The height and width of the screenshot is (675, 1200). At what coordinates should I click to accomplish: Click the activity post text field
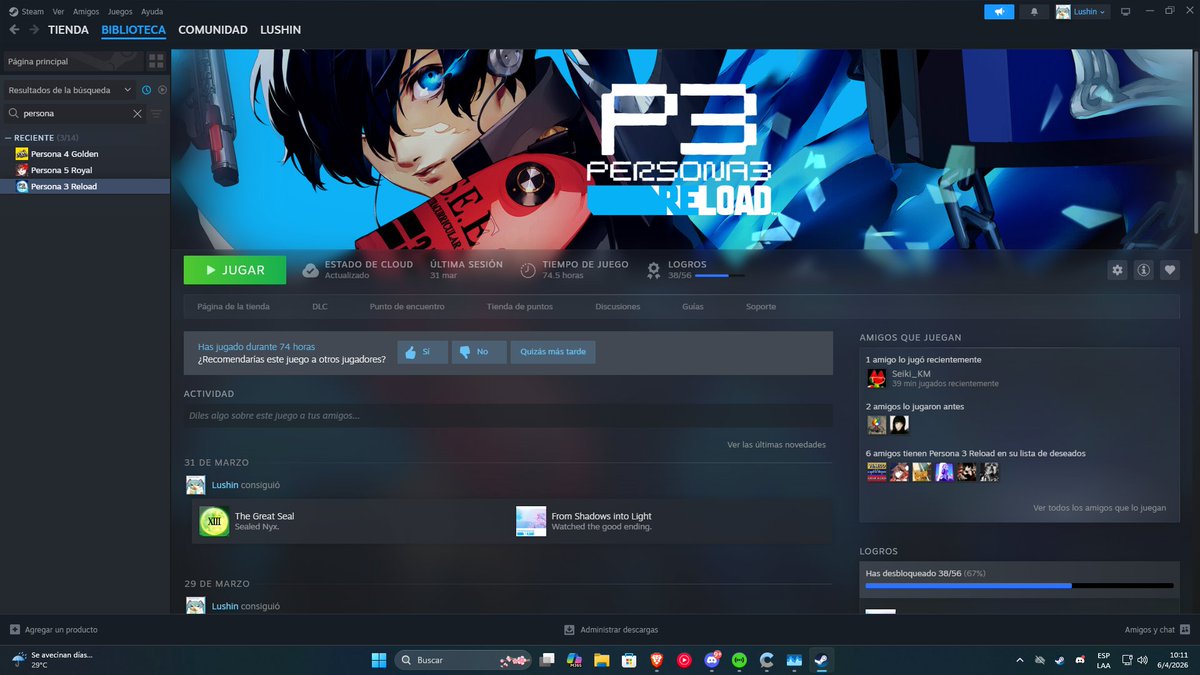pos(508,415)
